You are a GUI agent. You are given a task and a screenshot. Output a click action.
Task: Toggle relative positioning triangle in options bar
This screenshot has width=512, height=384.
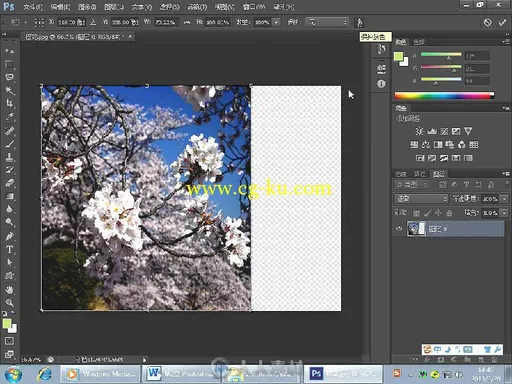click(x=93, y=22)
